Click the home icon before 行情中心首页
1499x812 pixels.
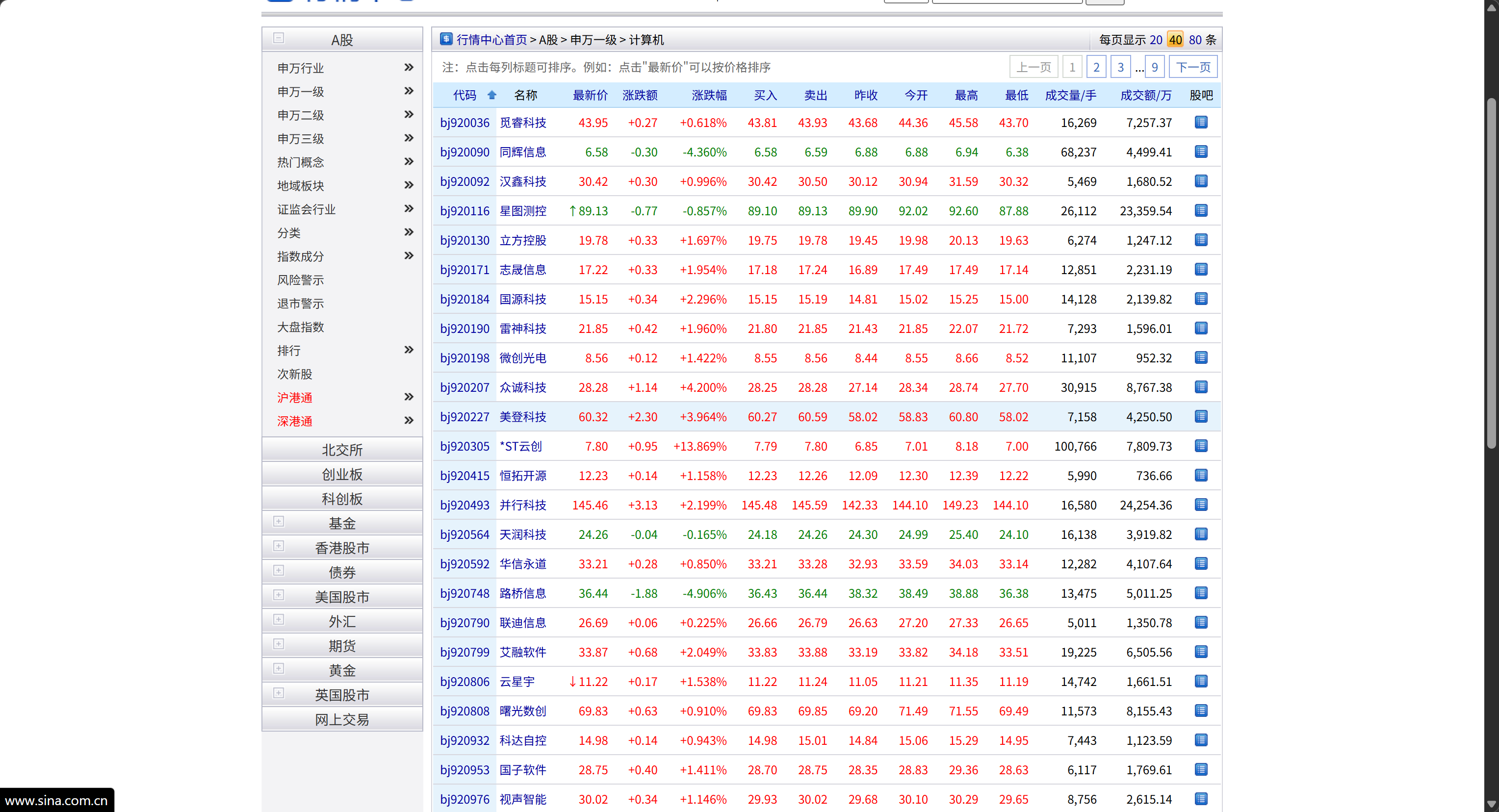click(446, 39)
